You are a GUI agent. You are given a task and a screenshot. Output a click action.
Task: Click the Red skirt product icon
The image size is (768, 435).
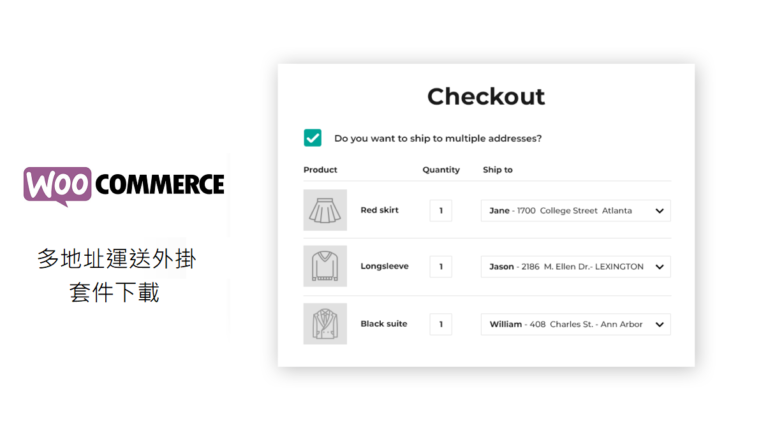pos(325,210)
